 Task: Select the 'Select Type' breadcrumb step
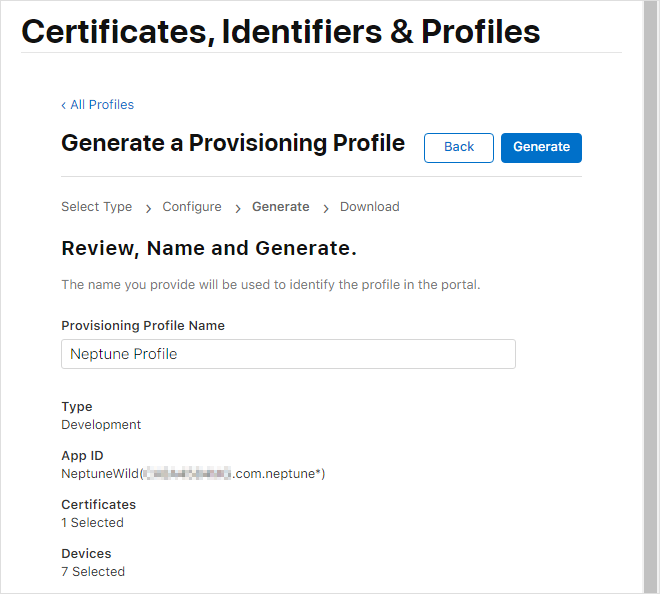(96, 207)
